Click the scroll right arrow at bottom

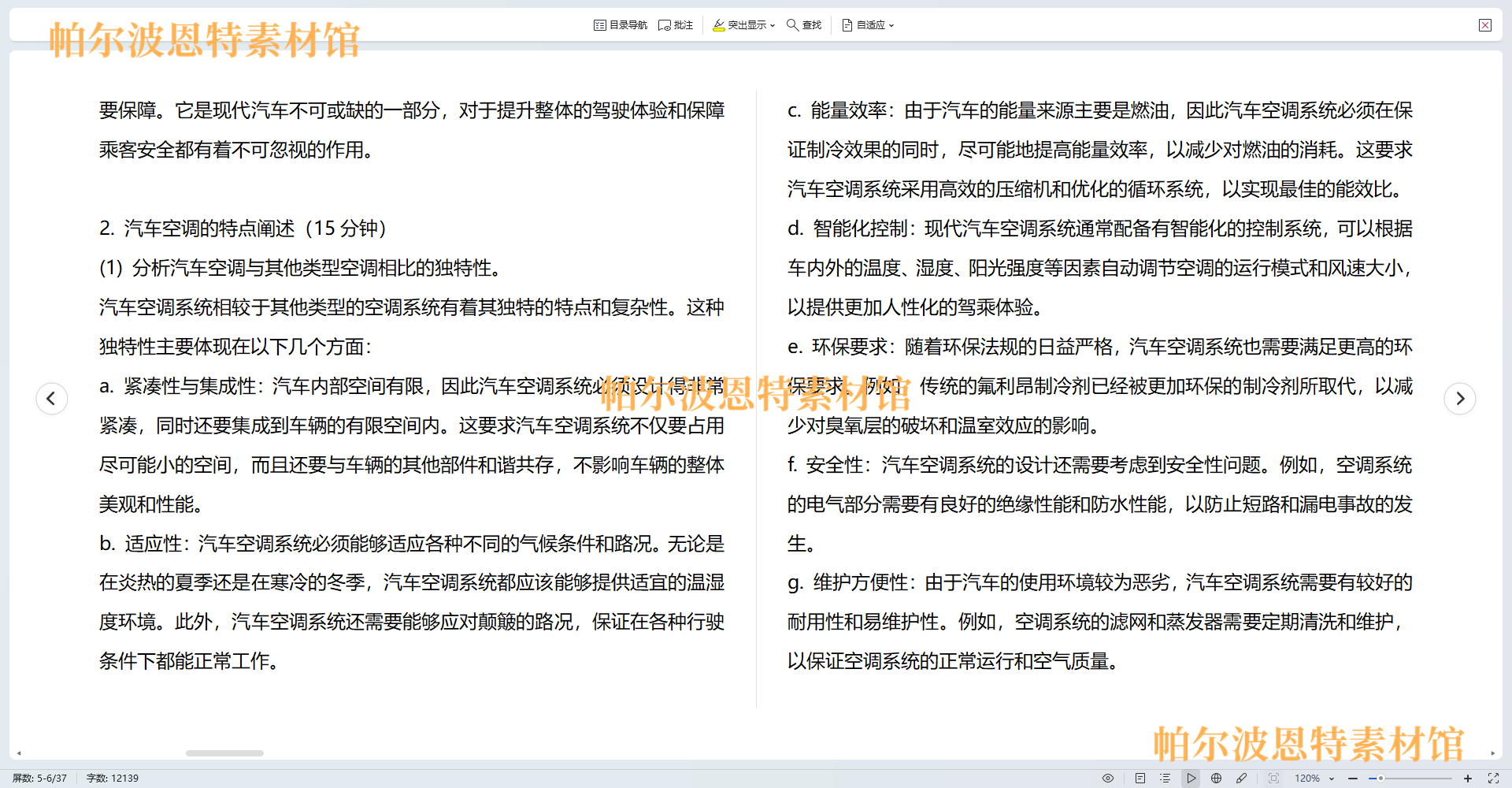(1492, 753)
